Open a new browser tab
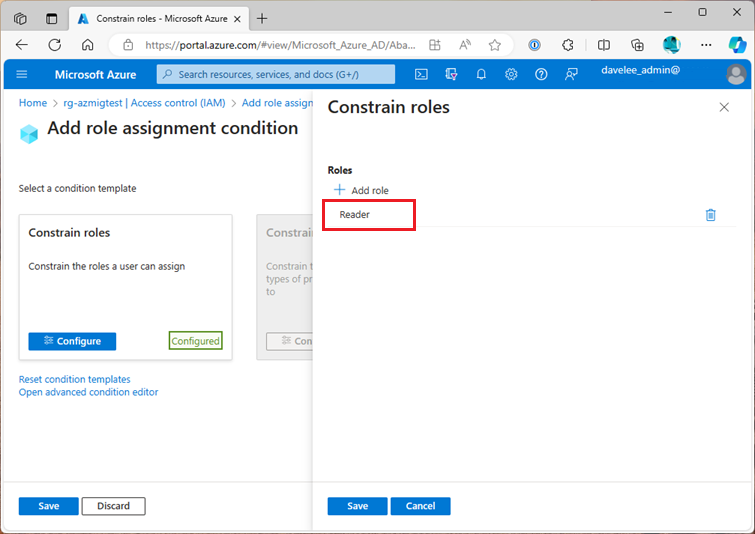The image size is (755, 534). (x=262, y=19)
